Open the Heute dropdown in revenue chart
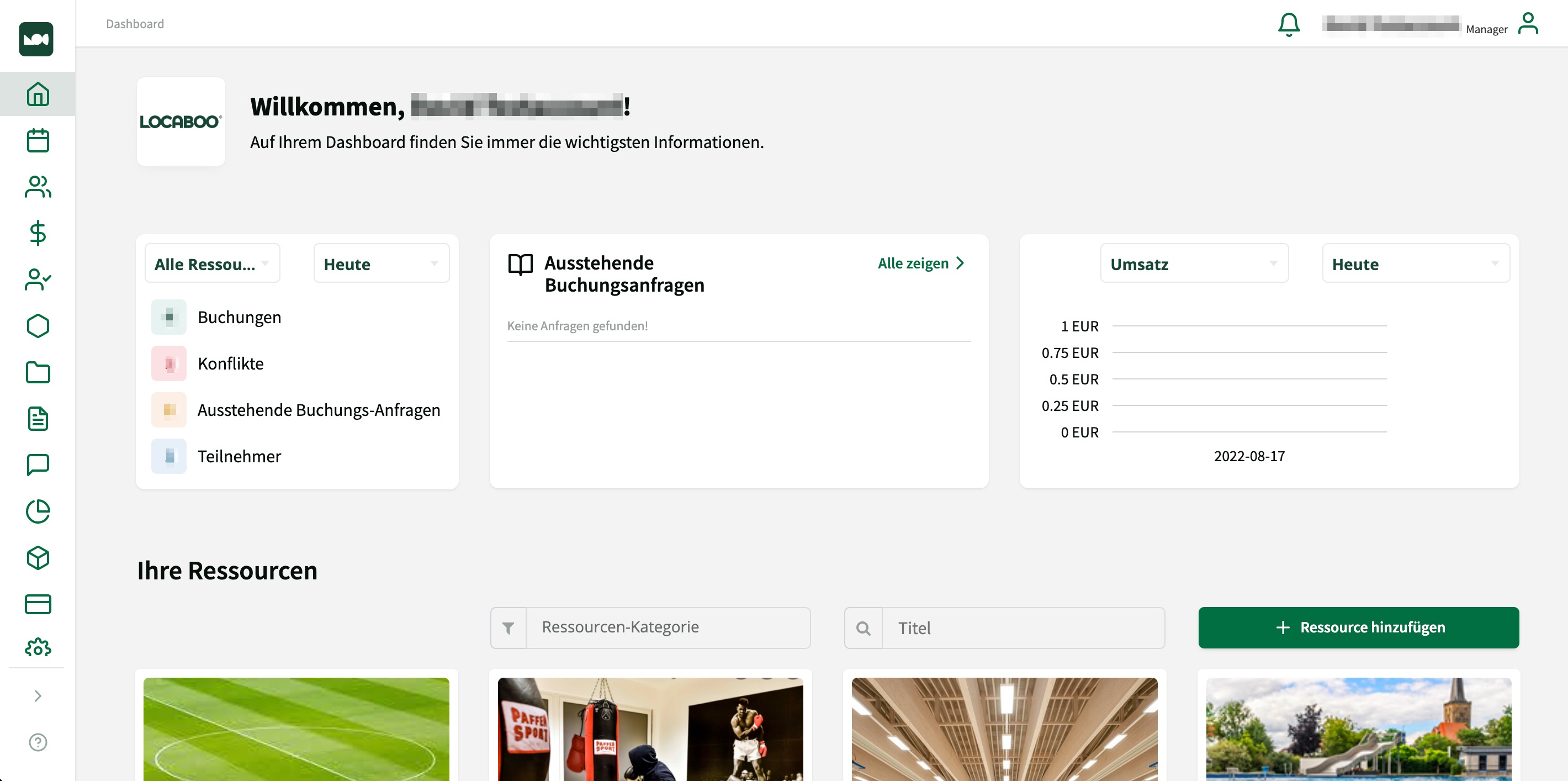Screen dimensions: 1568x781 point(1415,263)
